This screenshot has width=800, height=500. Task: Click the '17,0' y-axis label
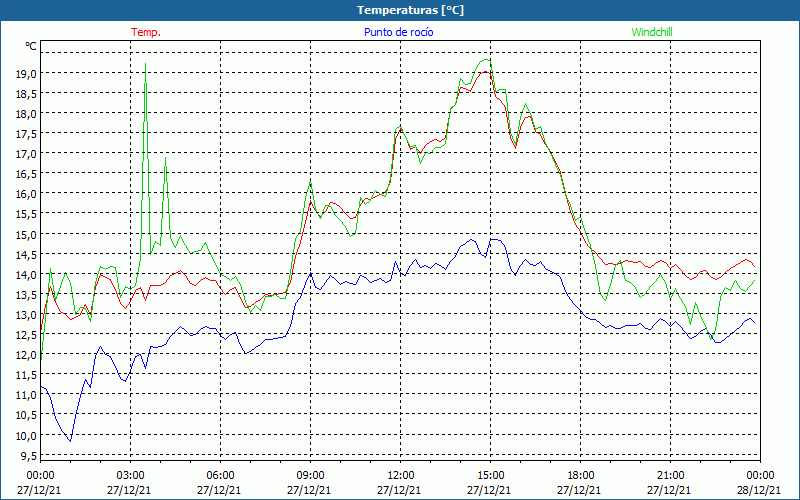(x=27, y=154)
